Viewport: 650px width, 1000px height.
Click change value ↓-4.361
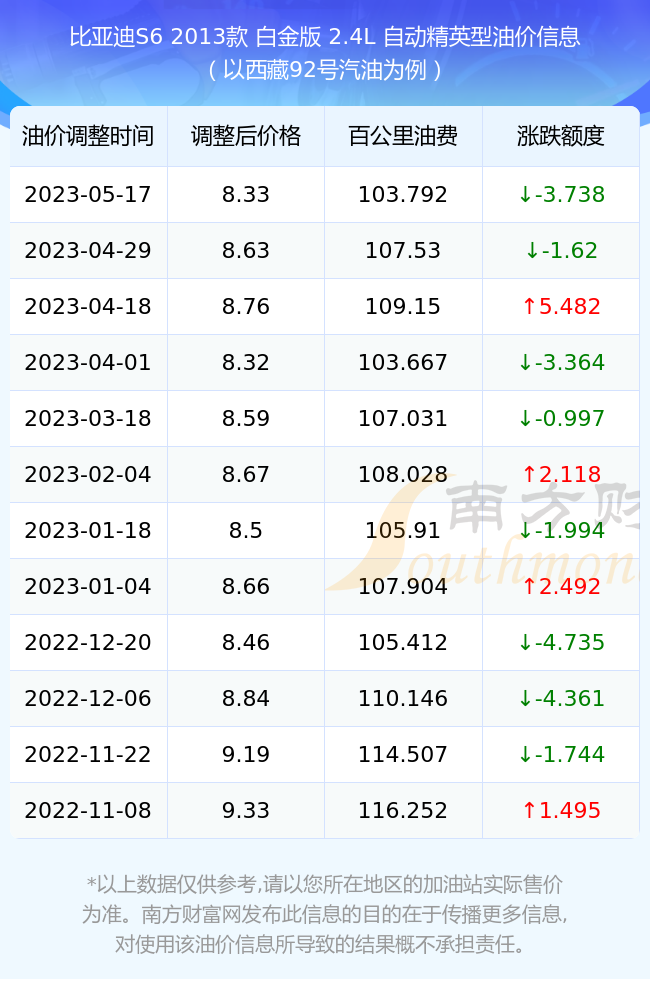point(561,699)
